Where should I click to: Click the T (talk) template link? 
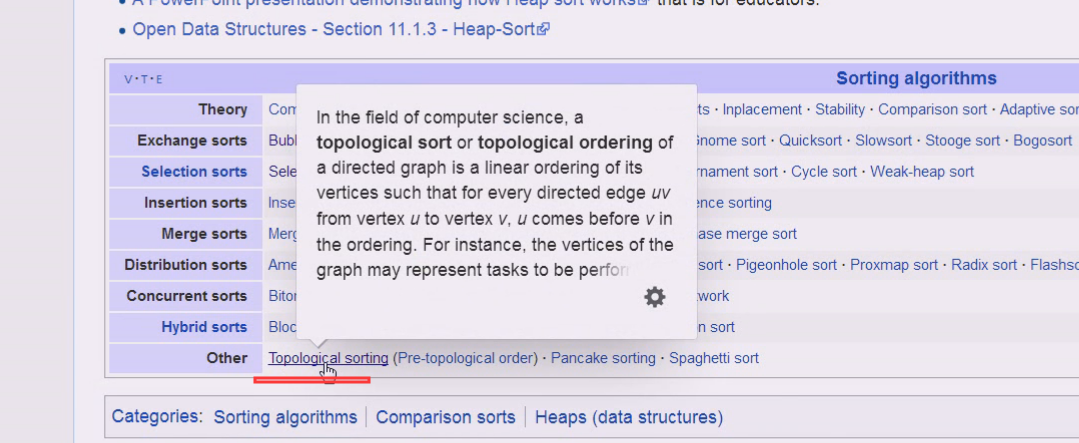tap(143, 80)
